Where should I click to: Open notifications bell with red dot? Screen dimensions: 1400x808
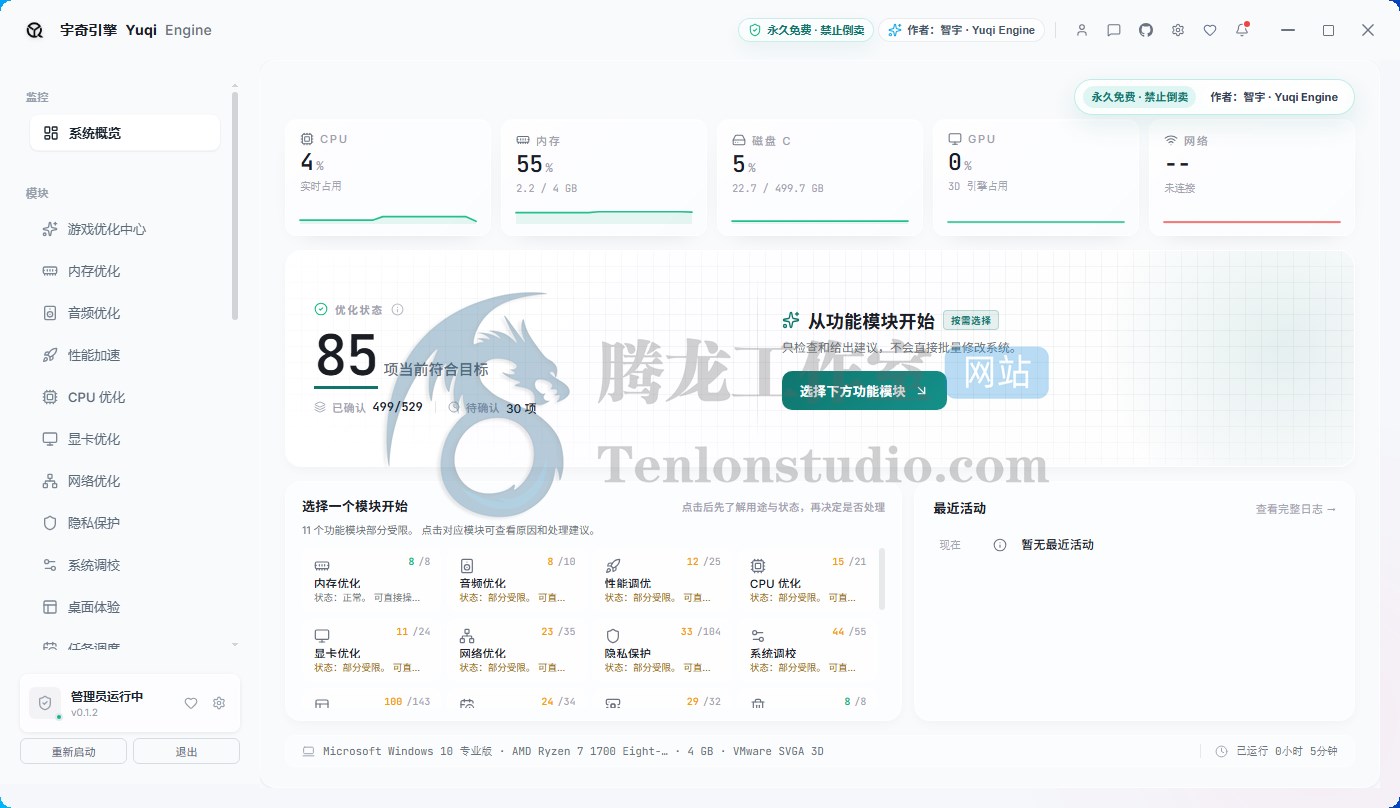coord(1242,30)
